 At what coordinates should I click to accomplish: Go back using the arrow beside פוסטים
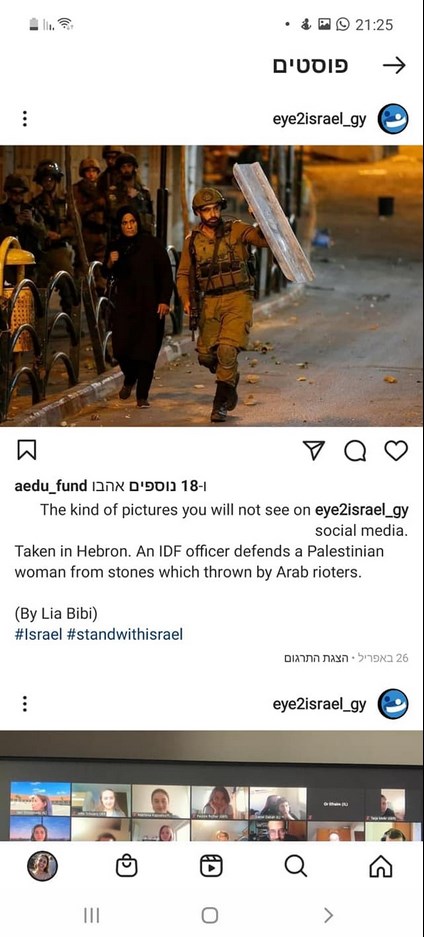[394, 65]
